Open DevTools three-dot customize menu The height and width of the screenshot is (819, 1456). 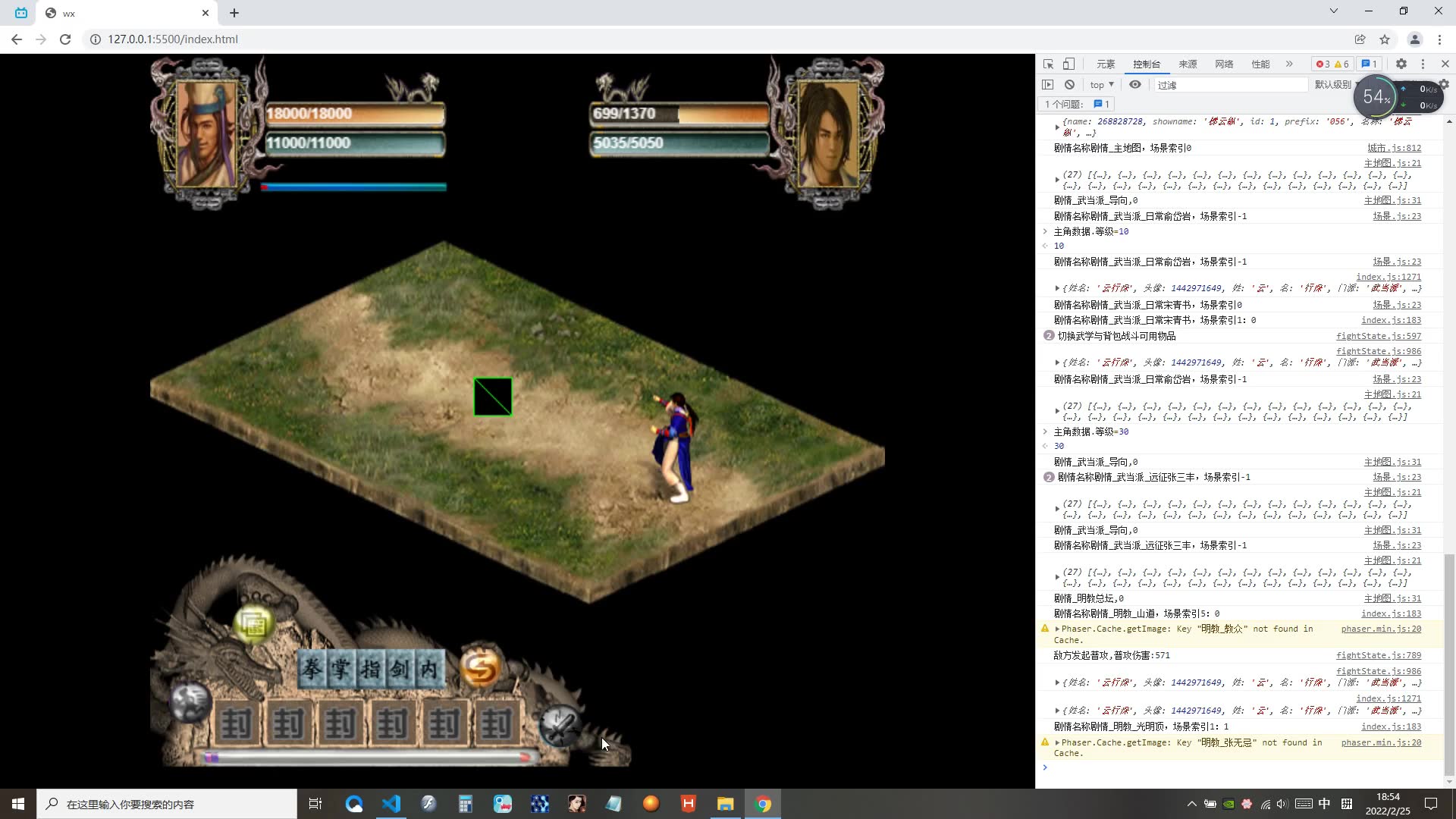coord(1423,64)
